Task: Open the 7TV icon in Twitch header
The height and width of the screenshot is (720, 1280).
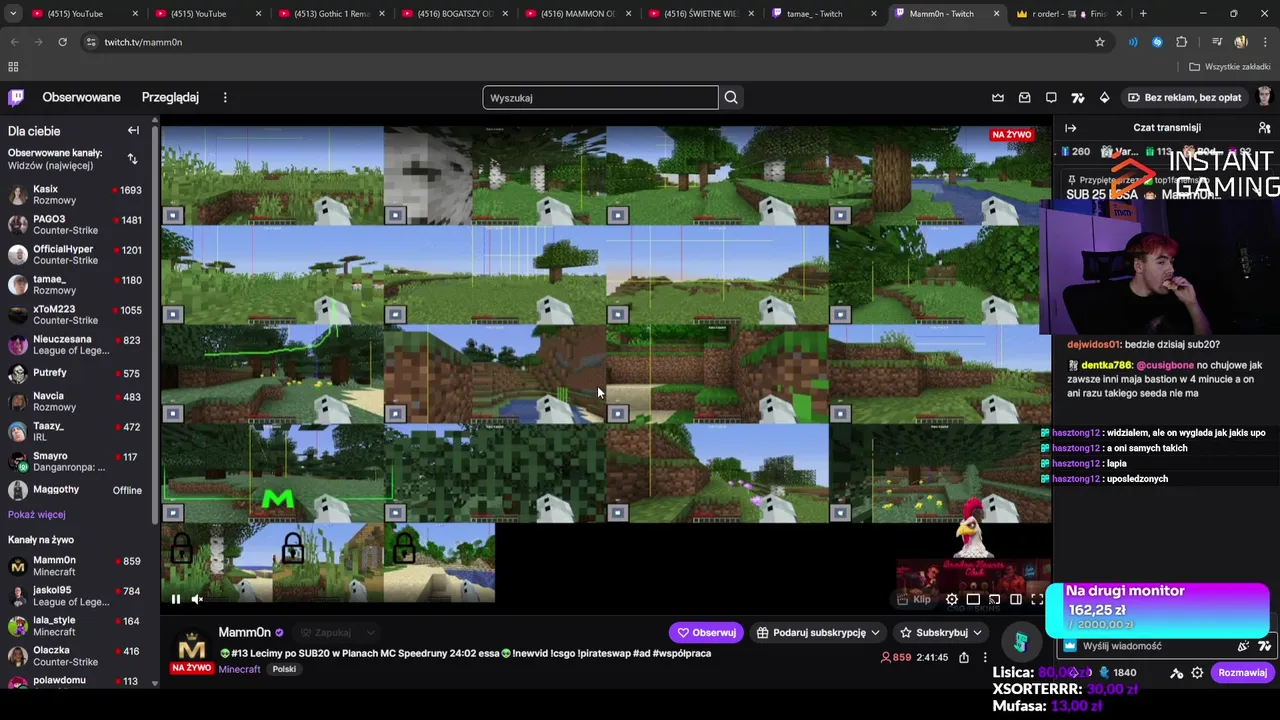Action: click(x=1077, y=97)
